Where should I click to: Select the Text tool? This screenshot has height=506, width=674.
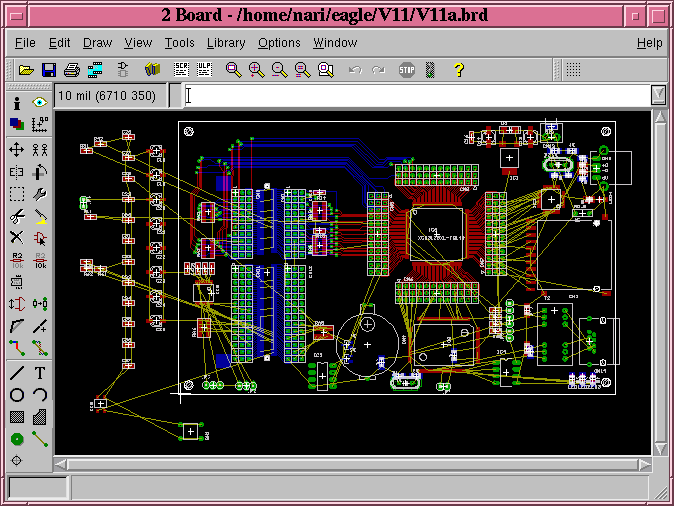[x=40, y=372]
